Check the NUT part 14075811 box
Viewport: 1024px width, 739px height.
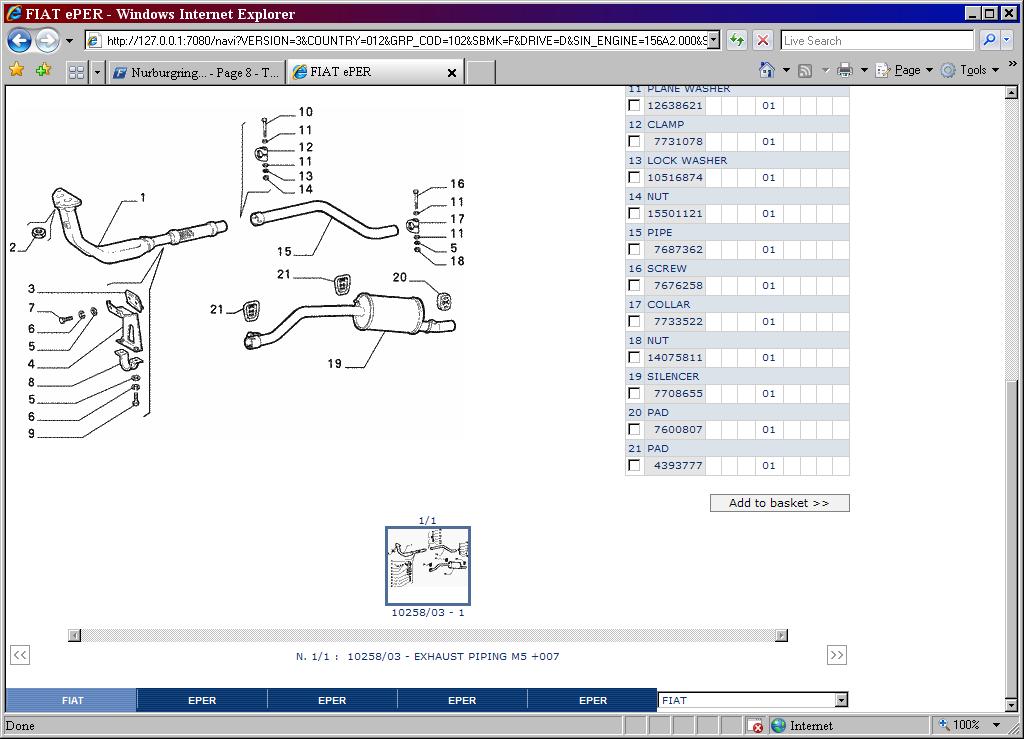click(634, 357)
